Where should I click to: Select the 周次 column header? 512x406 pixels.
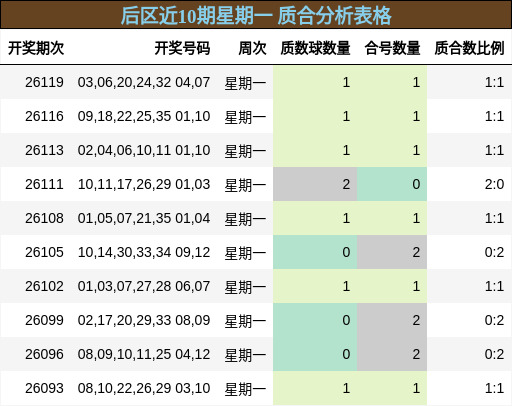click(252, 48)
